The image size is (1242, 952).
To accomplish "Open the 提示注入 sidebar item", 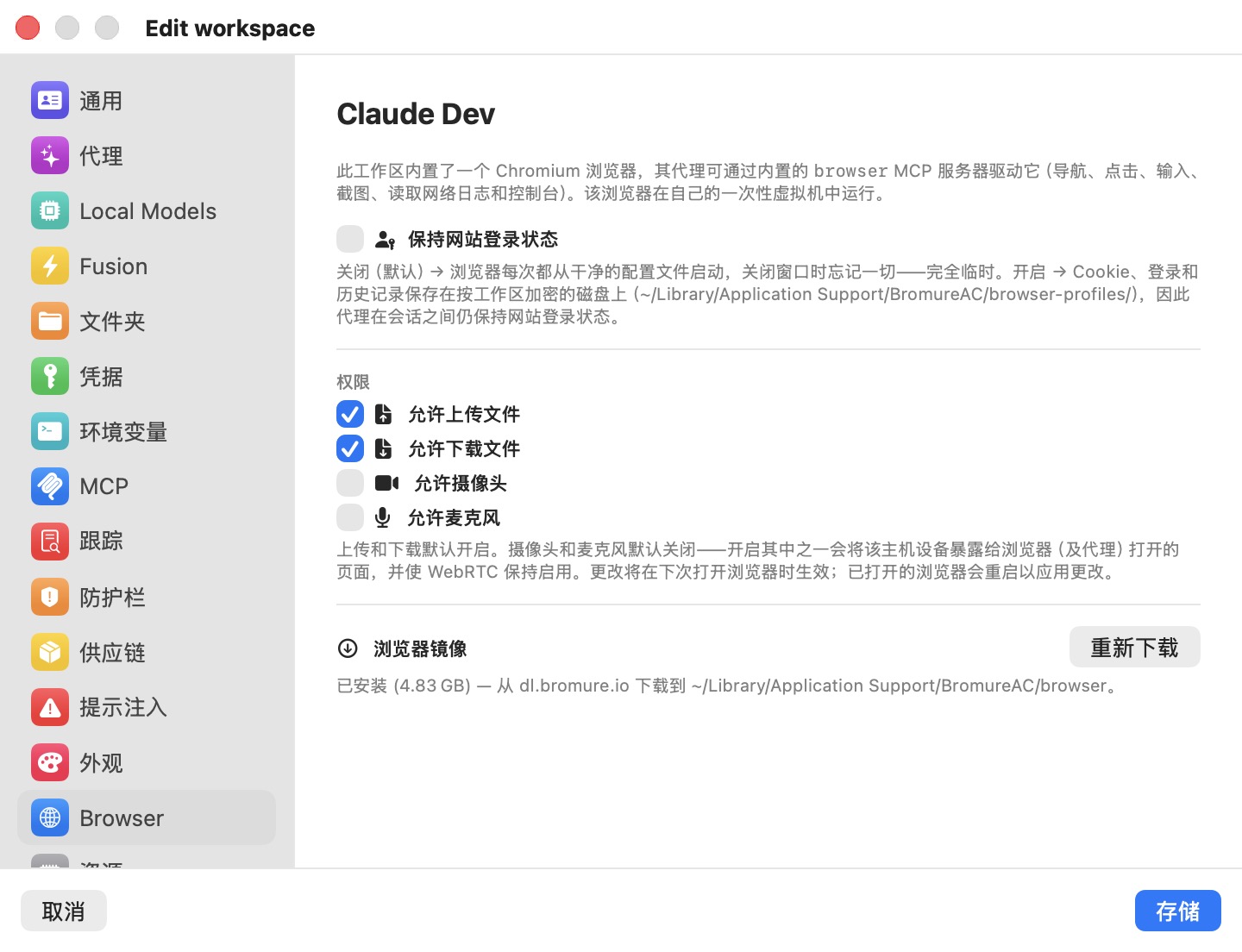I will coord(147,707).
